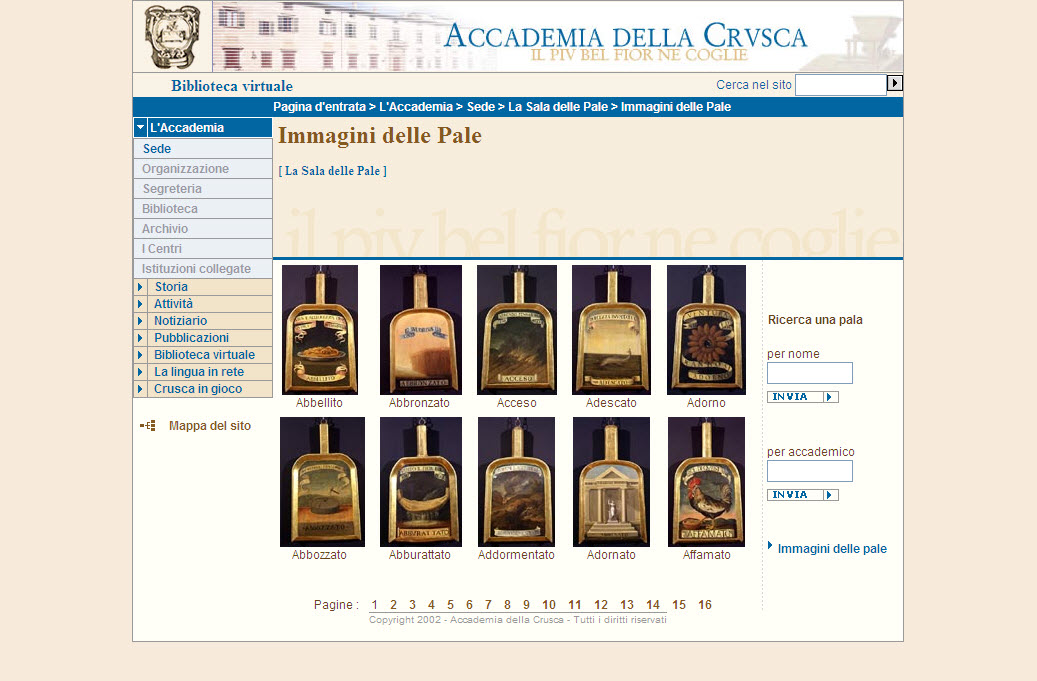The height and width of the screenshot is (681, 1037).
Task: Open the Archivio sidebar item
Action: (203, 228)
